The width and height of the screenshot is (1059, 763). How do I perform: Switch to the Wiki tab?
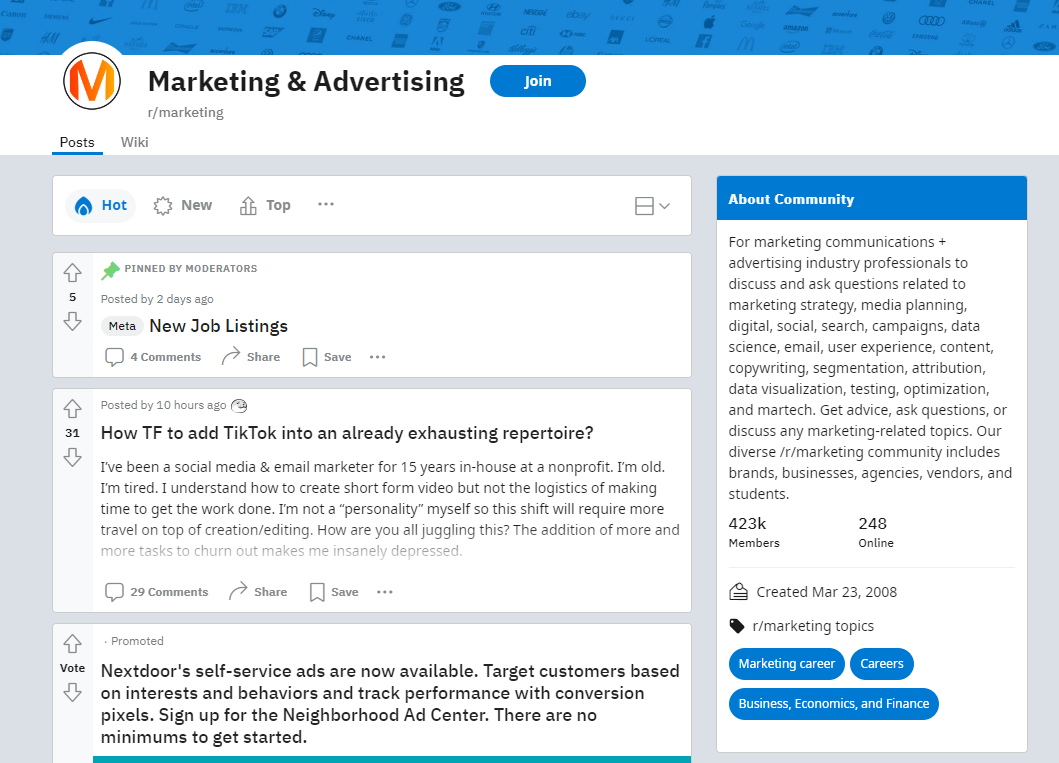coord(134,142)
